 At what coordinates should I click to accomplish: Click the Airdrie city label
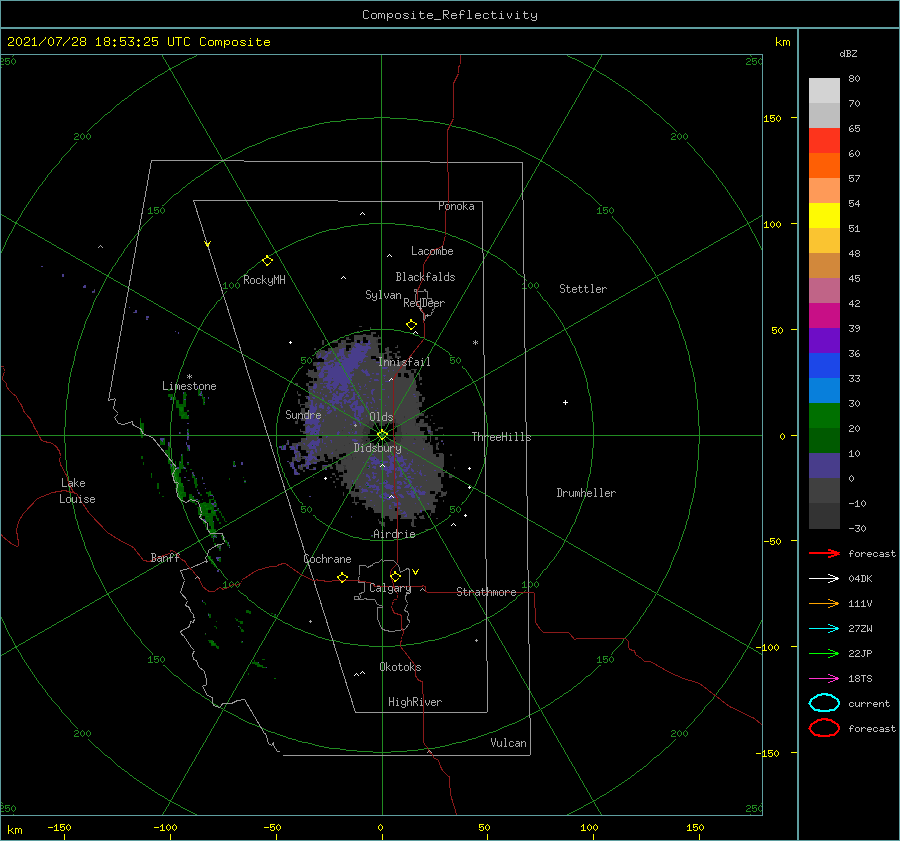point(394,534)
